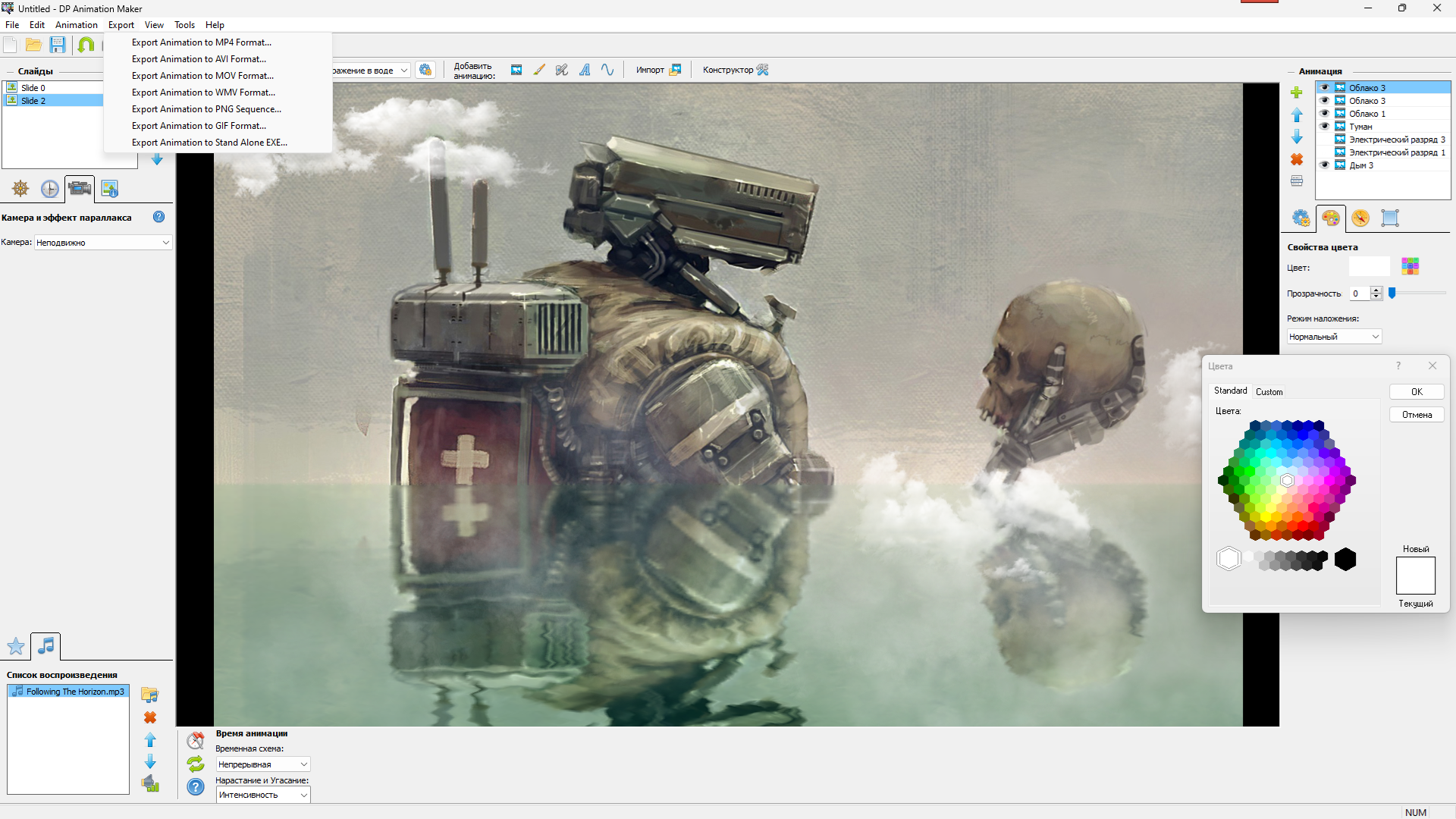Select the scissors animation tool

[562, 70]
